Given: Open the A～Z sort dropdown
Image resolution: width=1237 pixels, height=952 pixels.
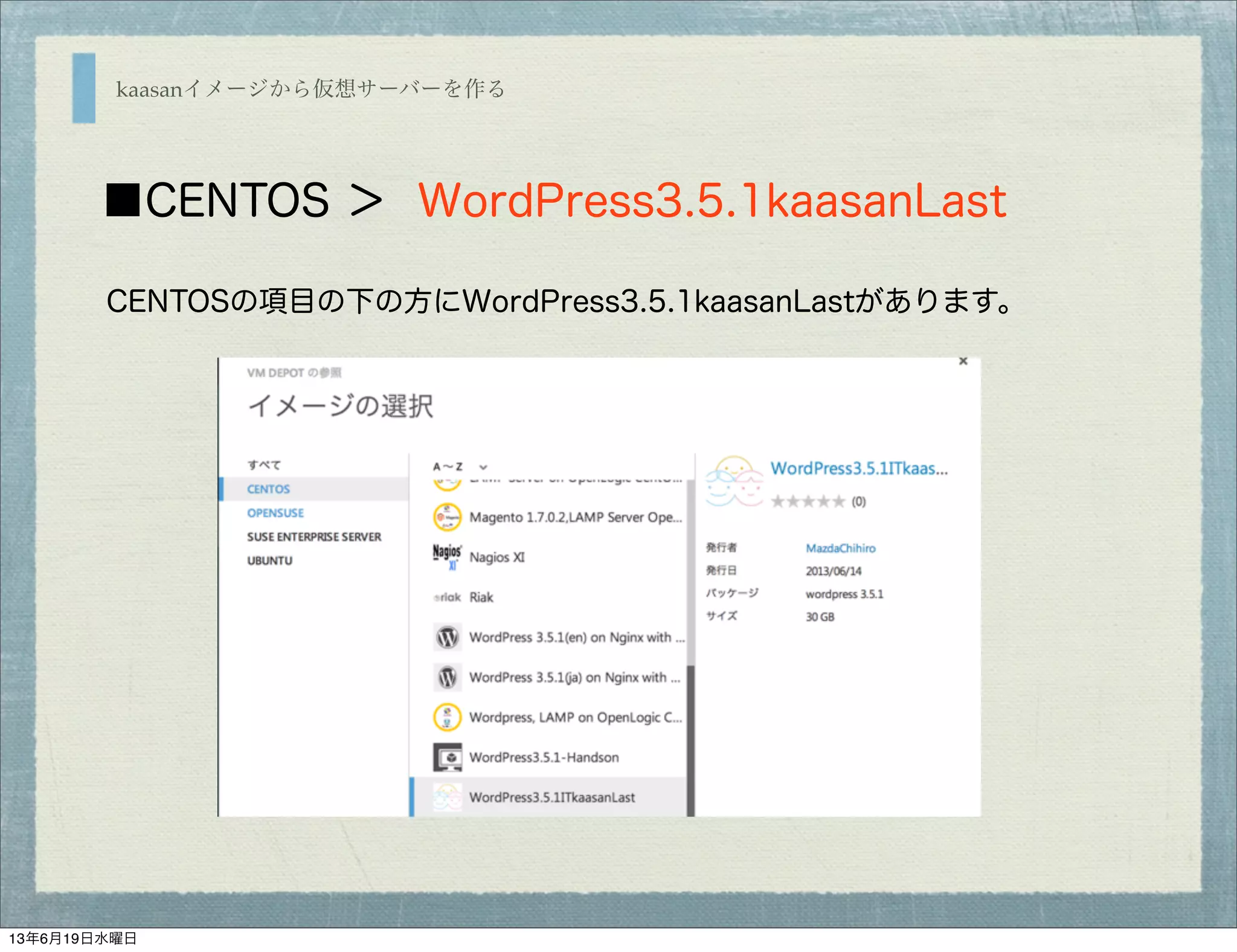Looking at the screenshot, I should pos(460,466).
